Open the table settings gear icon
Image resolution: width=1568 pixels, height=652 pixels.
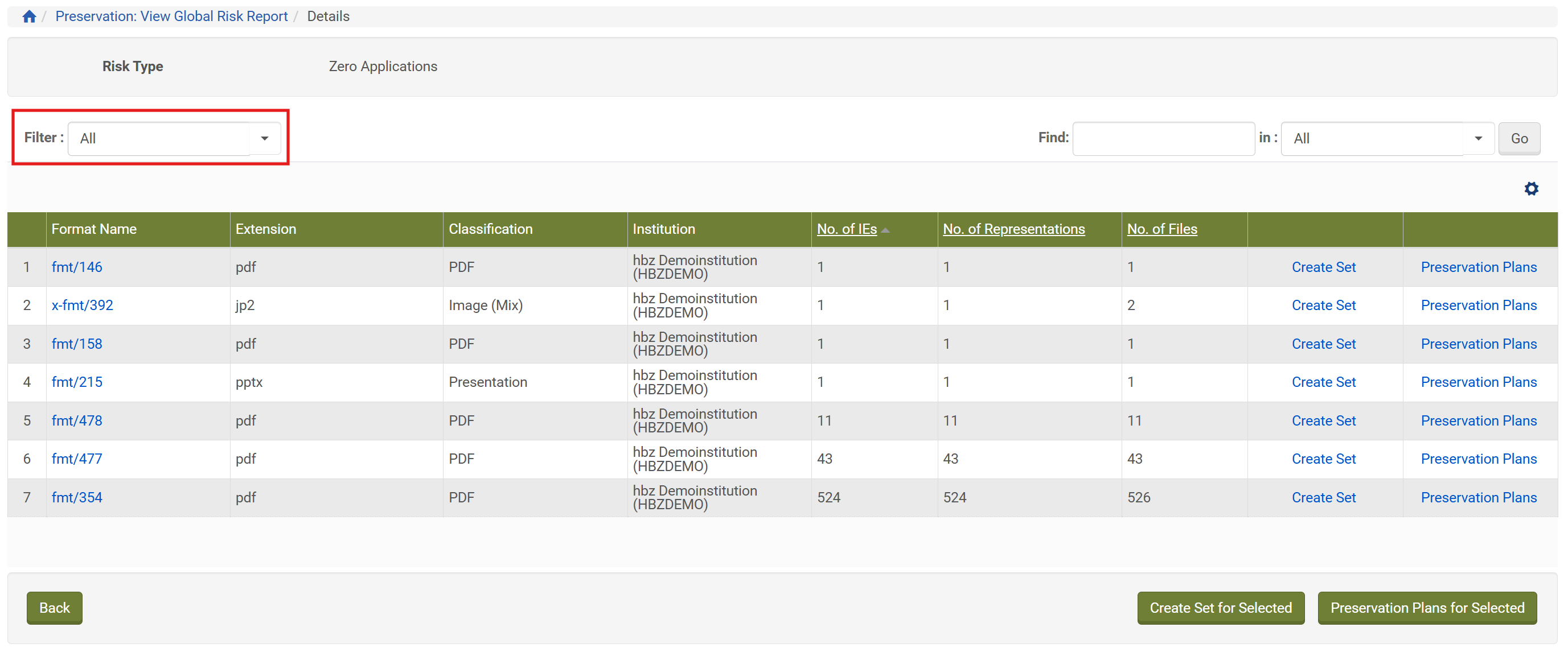click(1531, 188)
